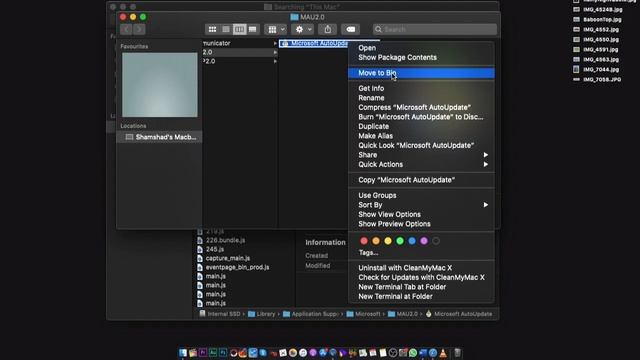Click the Share toolbar button

coord(328,29)
